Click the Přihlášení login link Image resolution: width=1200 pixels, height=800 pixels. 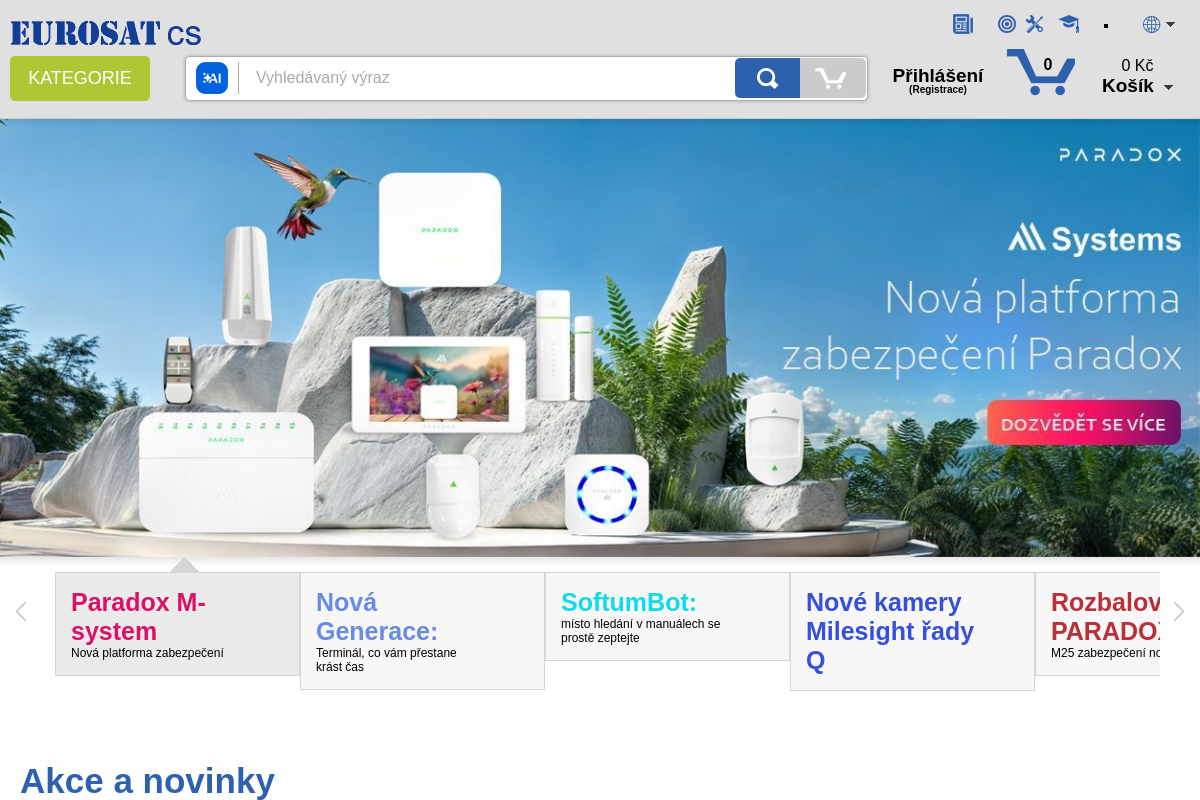pos(938,76)
